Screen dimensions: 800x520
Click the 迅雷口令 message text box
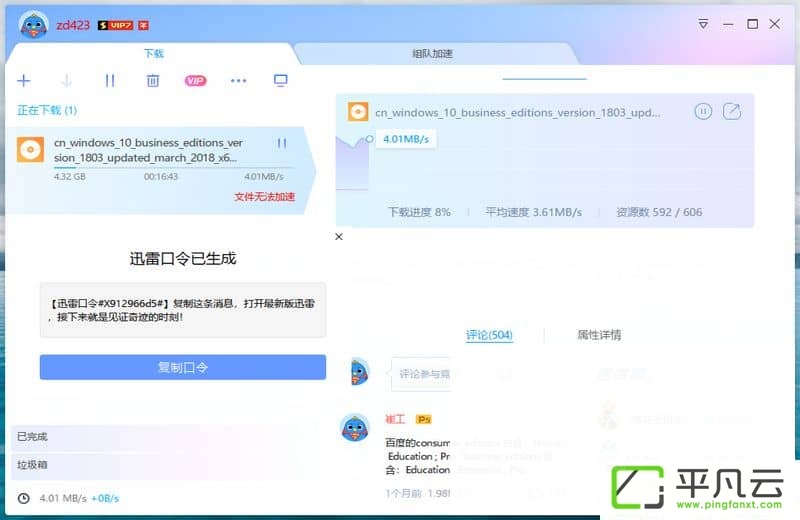coord(183,310)
